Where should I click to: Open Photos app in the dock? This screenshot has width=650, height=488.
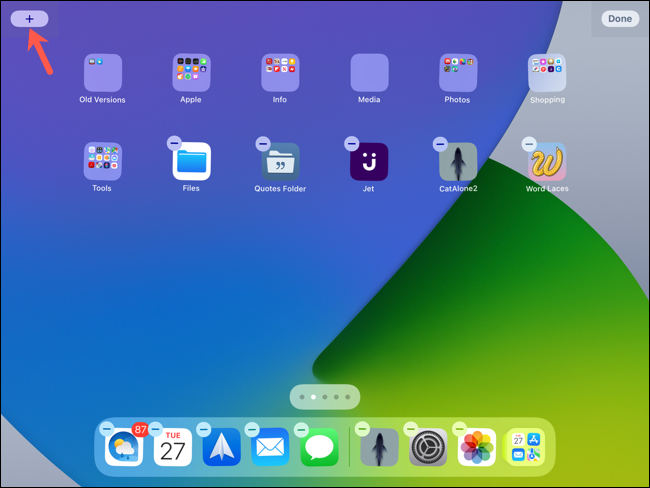[x=477, y=447]
